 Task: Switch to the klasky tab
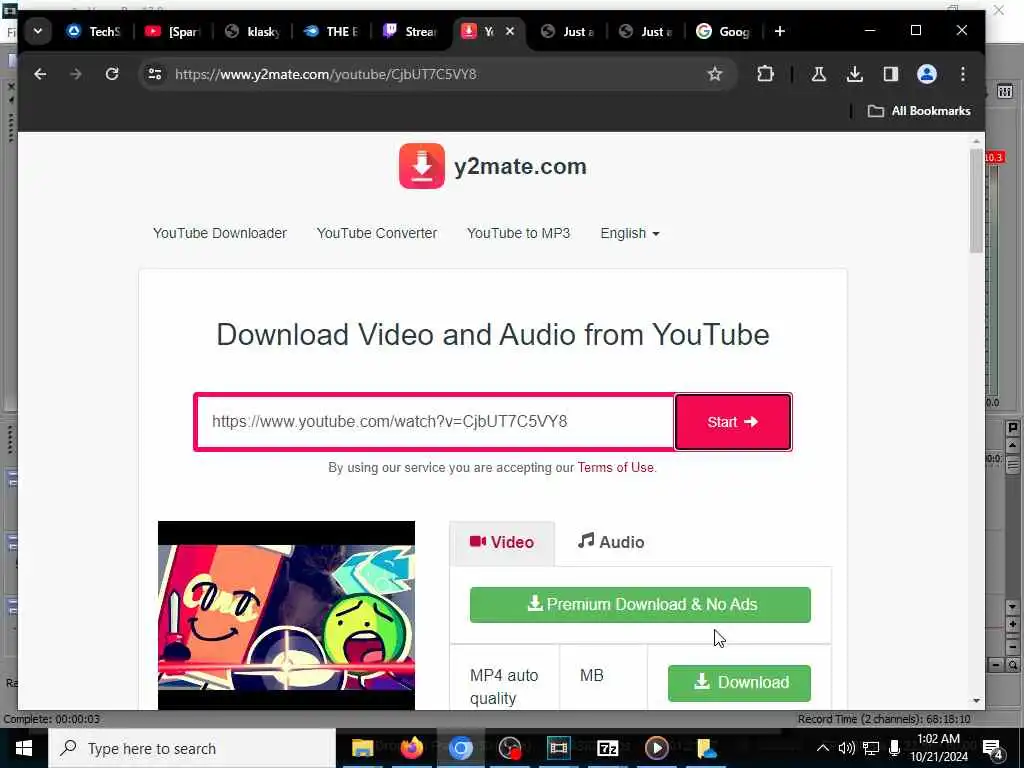point(252,31)
